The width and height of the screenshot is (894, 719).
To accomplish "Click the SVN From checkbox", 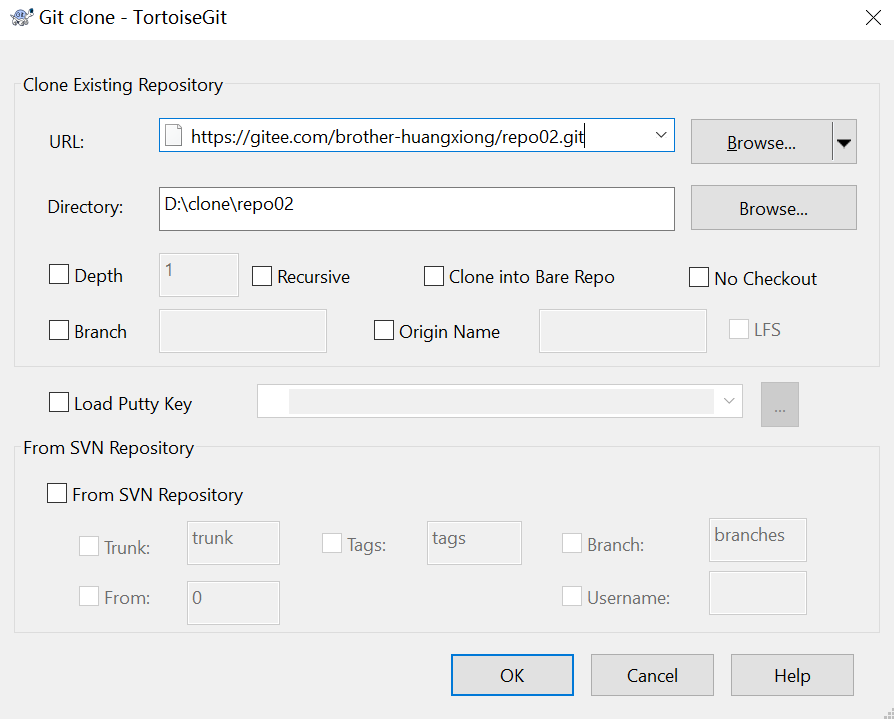I will click(x=89, y=596).
